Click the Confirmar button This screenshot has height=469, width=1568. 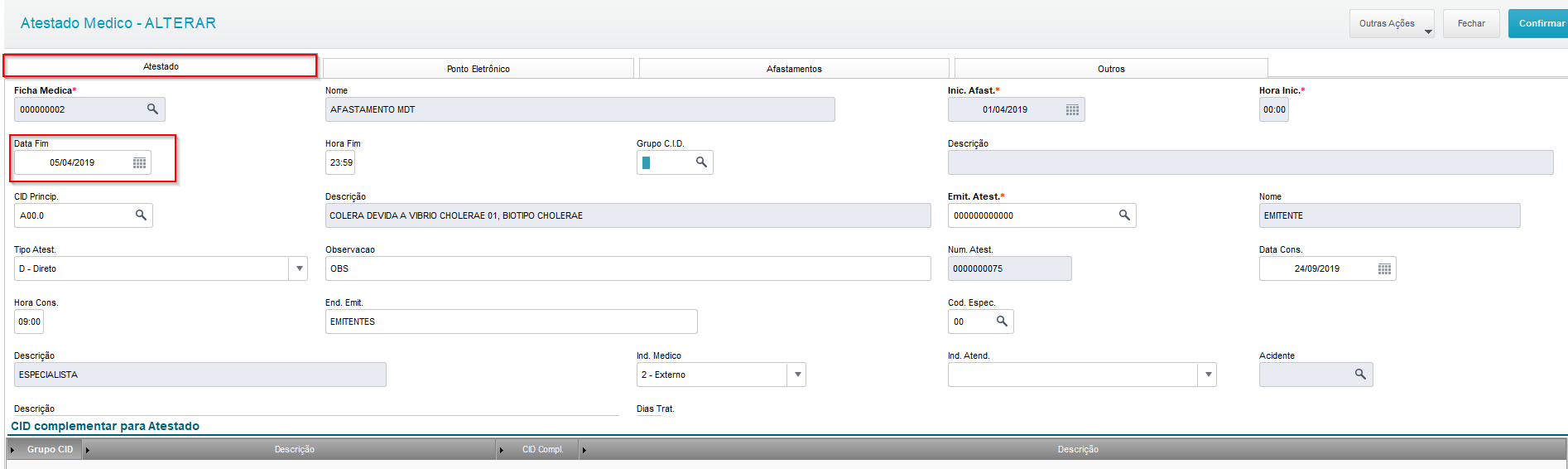1540,23
